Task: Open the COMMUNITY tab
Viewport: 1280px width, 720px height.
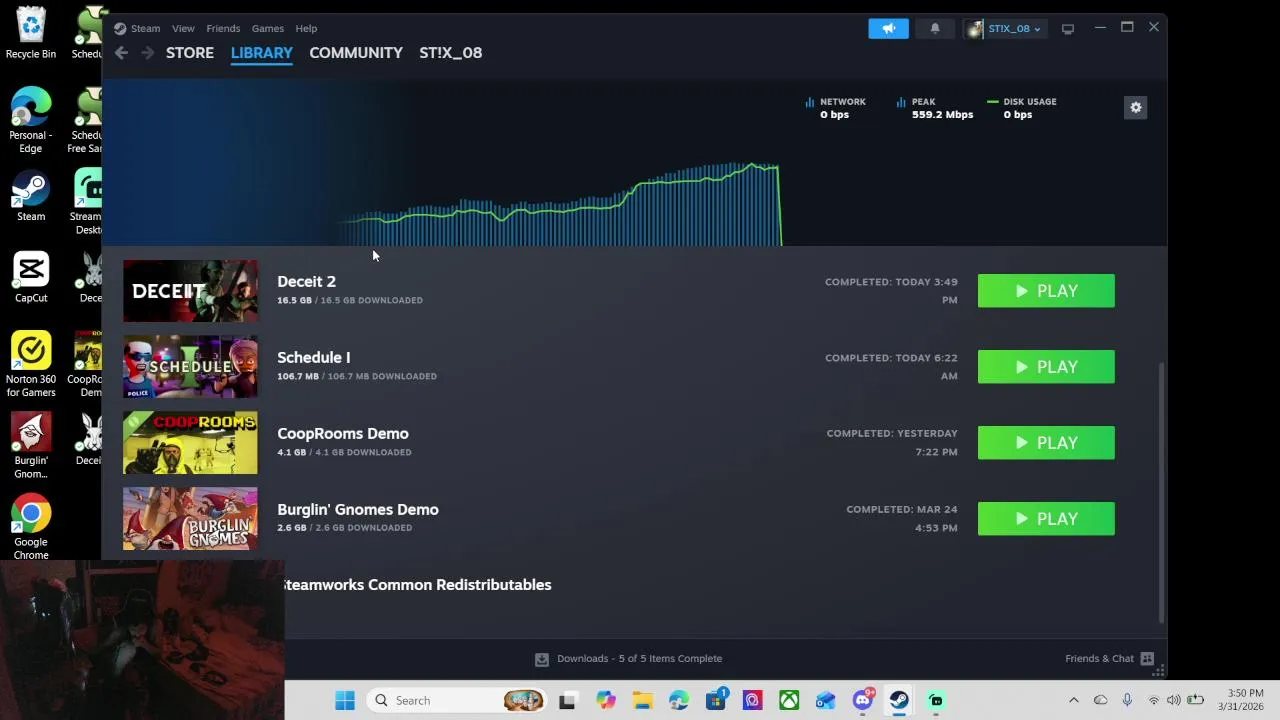Action: [356, 53]
